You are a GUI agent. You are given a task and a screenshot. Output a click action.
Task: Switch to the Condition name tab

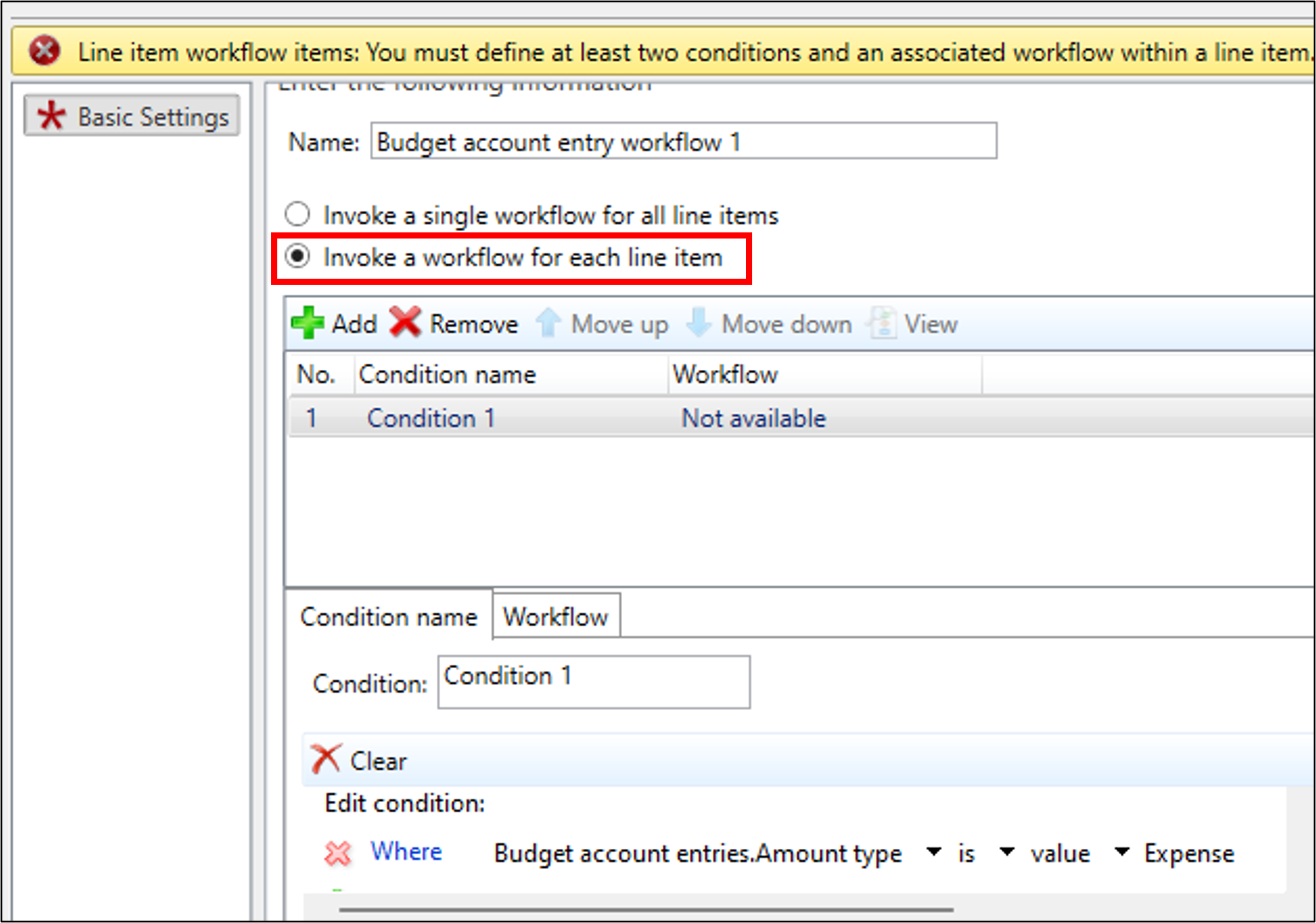click(x=389, y=616)
